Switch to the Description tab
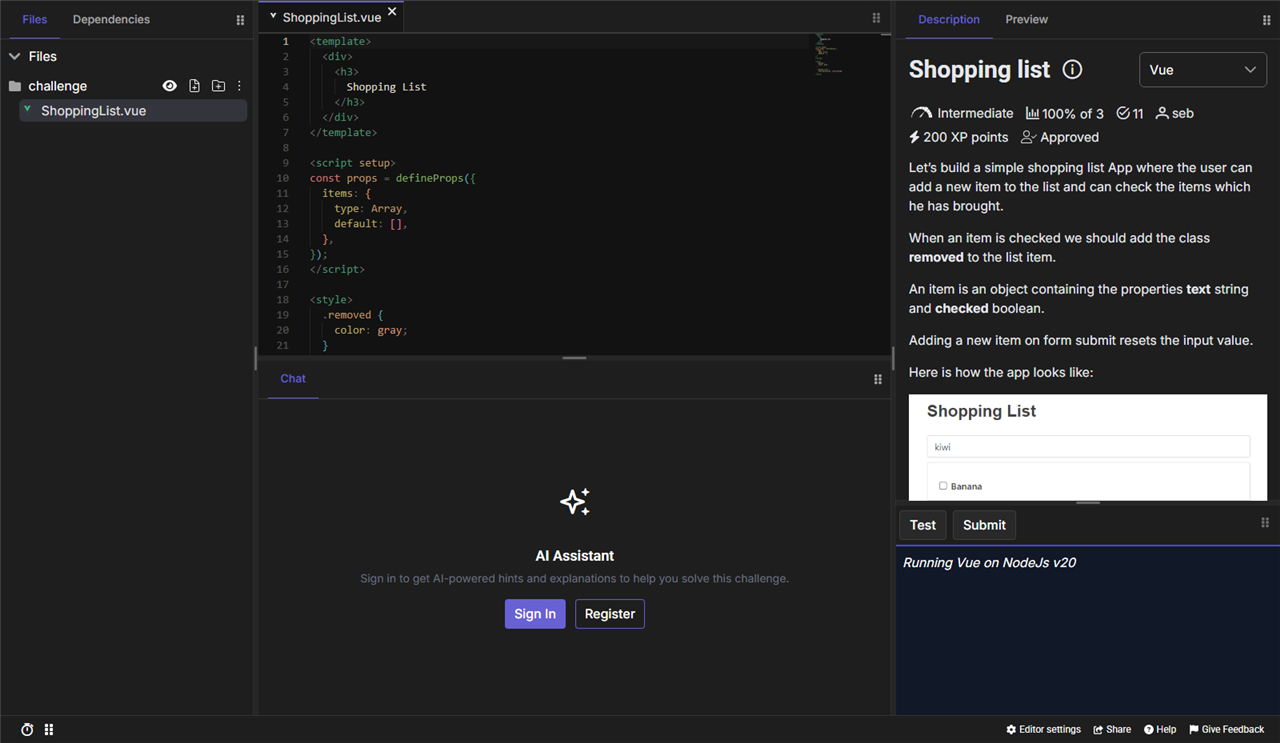1280x743 pixels. coord(949,19)
